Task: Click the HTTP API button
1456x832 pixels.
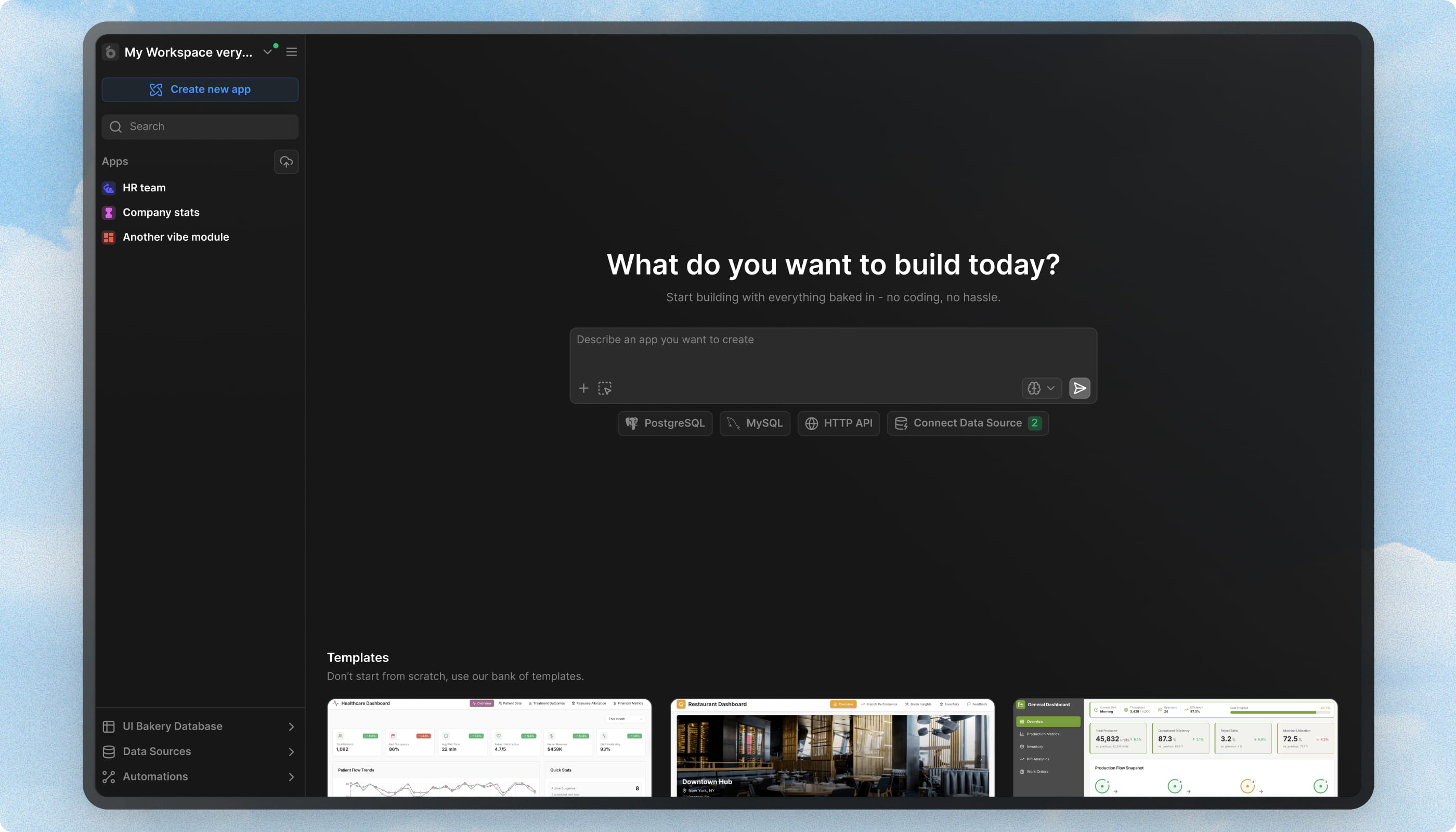Action: [x=838, y=423]
